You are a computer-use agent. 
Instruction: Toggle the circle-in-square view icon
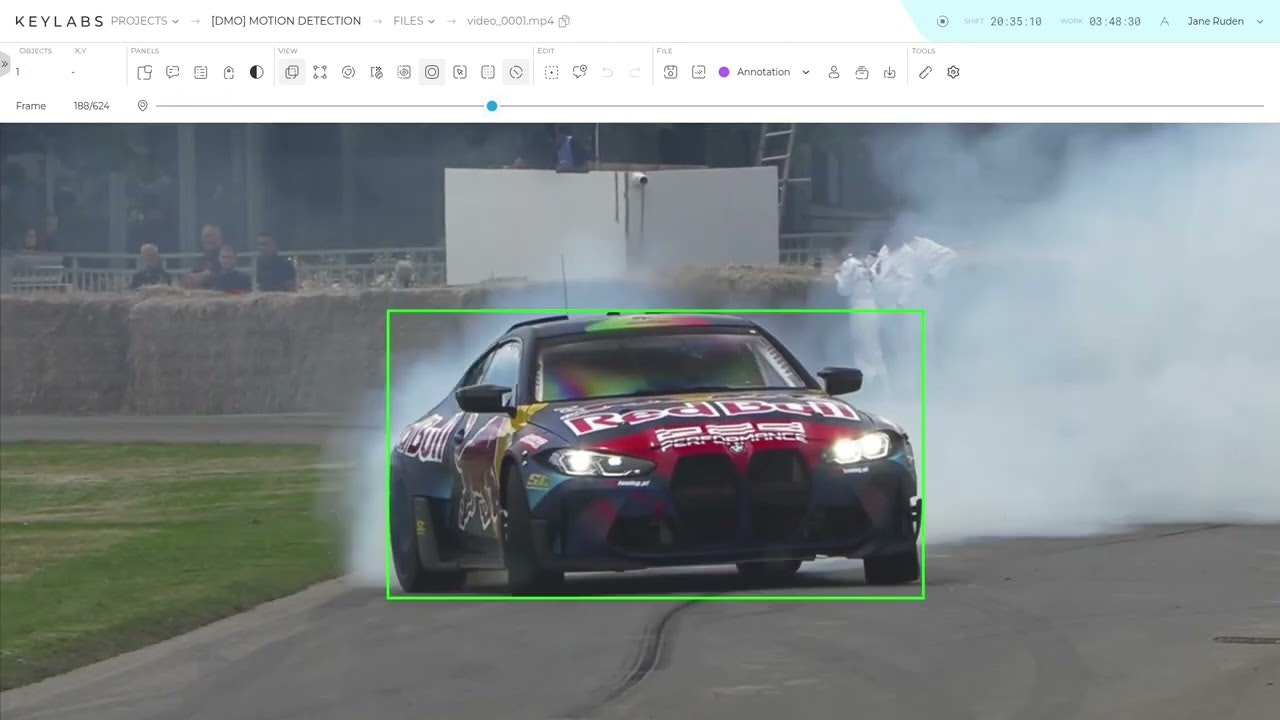point(432,72)
